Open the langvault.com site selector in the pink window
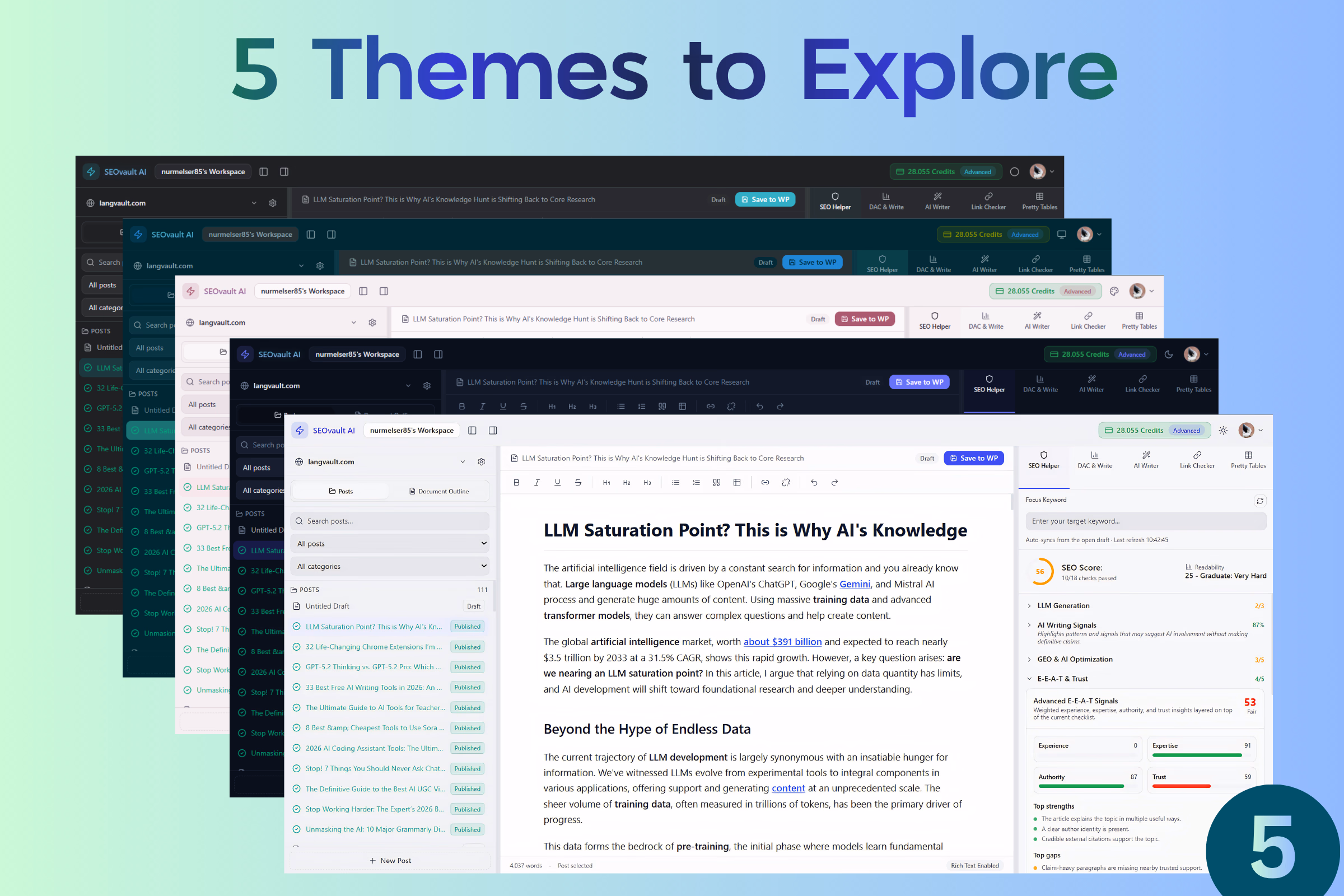 (x=272, y=323)
